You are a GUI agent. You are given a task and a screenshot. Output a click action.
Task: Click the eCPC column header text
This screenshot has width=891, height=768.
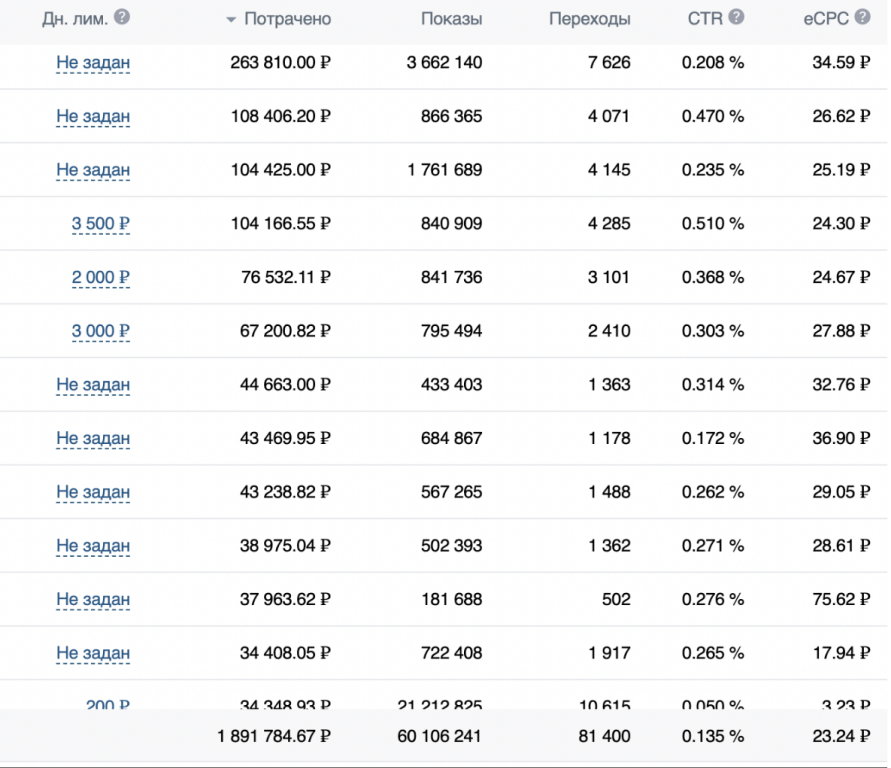pos(825,19)
